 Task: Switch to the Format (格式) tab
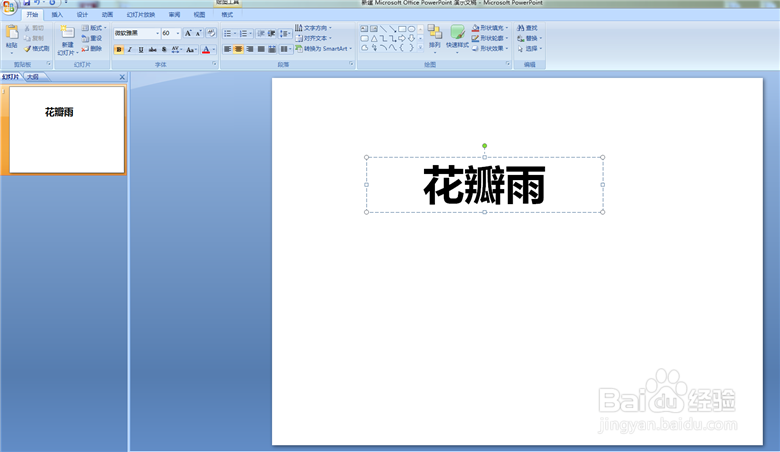(x=227, y=15)
